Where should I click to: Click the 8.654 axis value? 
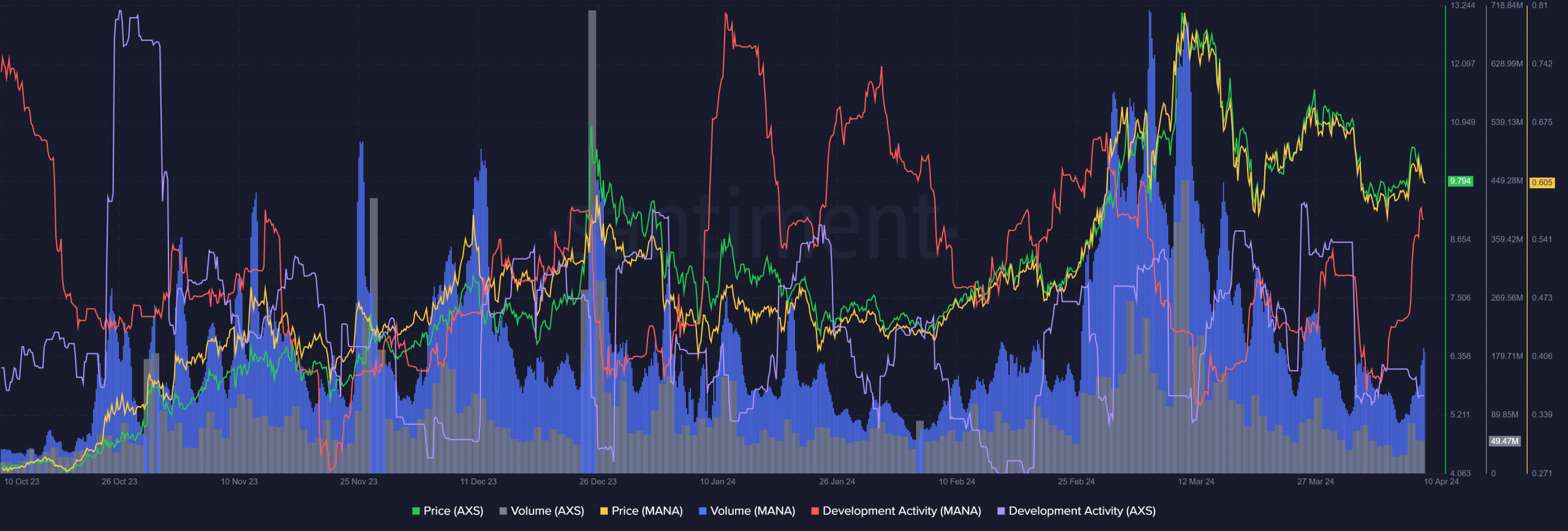click(x=1460, y=239)
